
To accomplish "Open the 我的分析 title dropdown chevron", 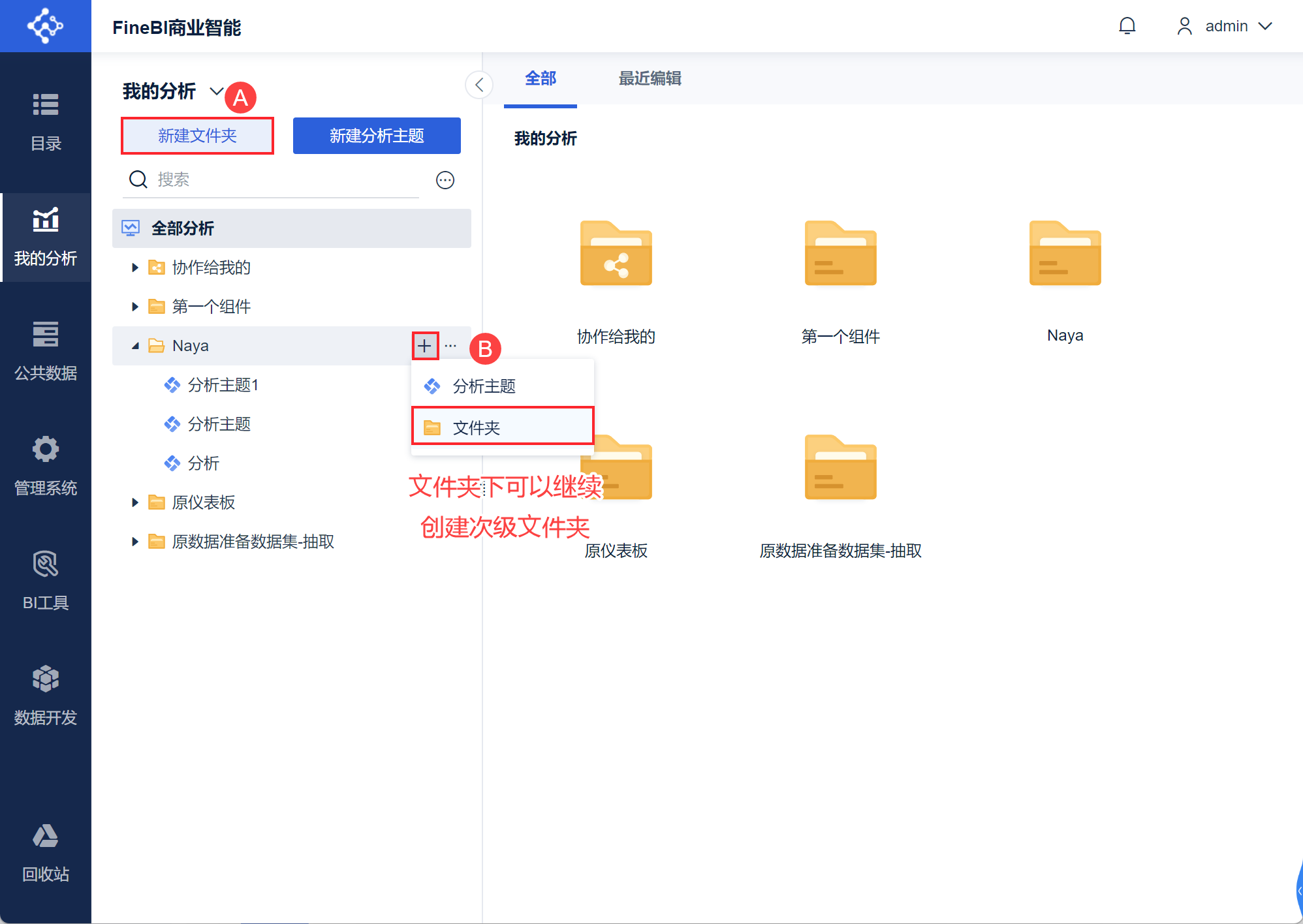I will click(216, 91).
